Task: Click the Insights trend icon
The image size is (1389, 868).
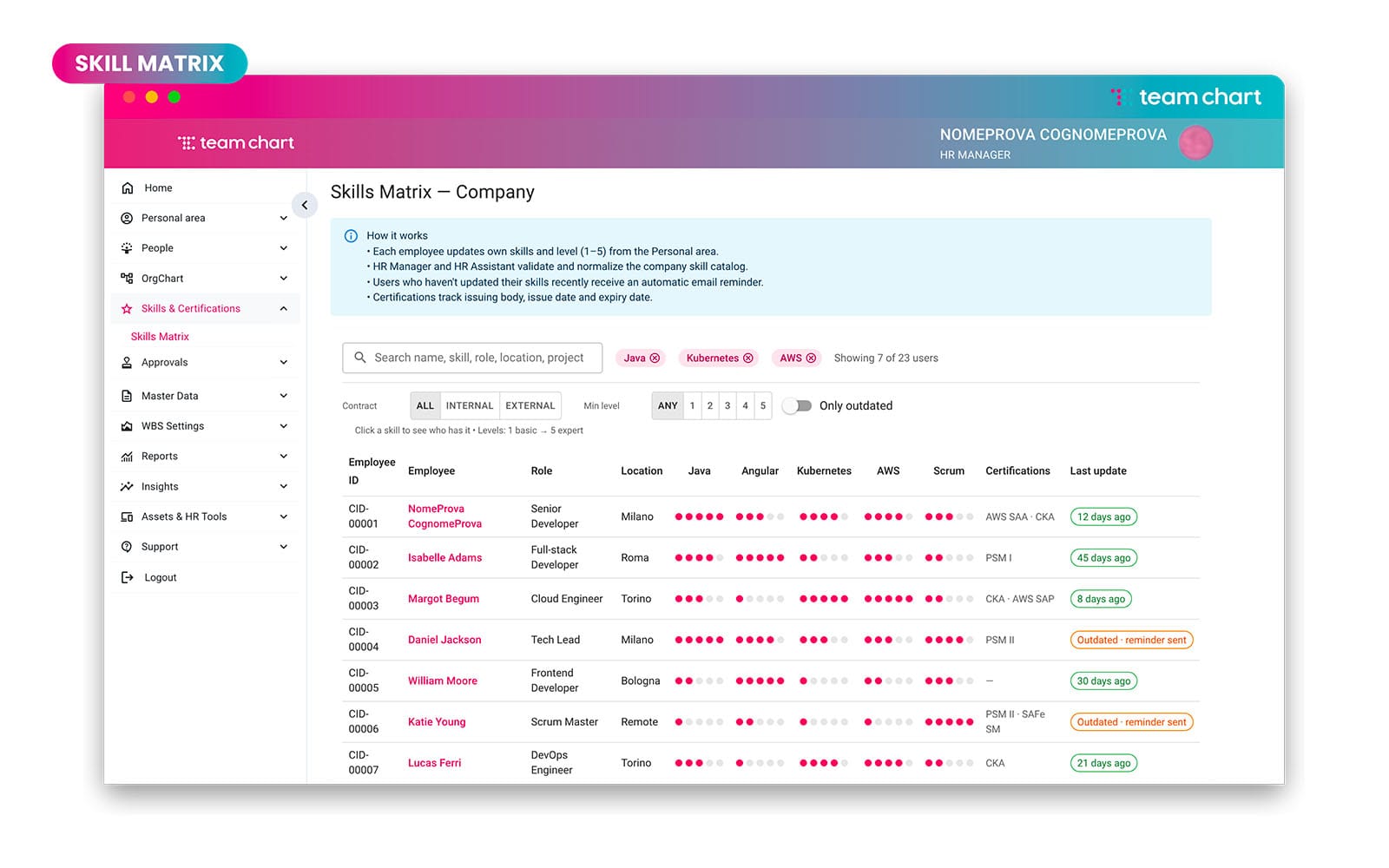Action: coord(127,487)
